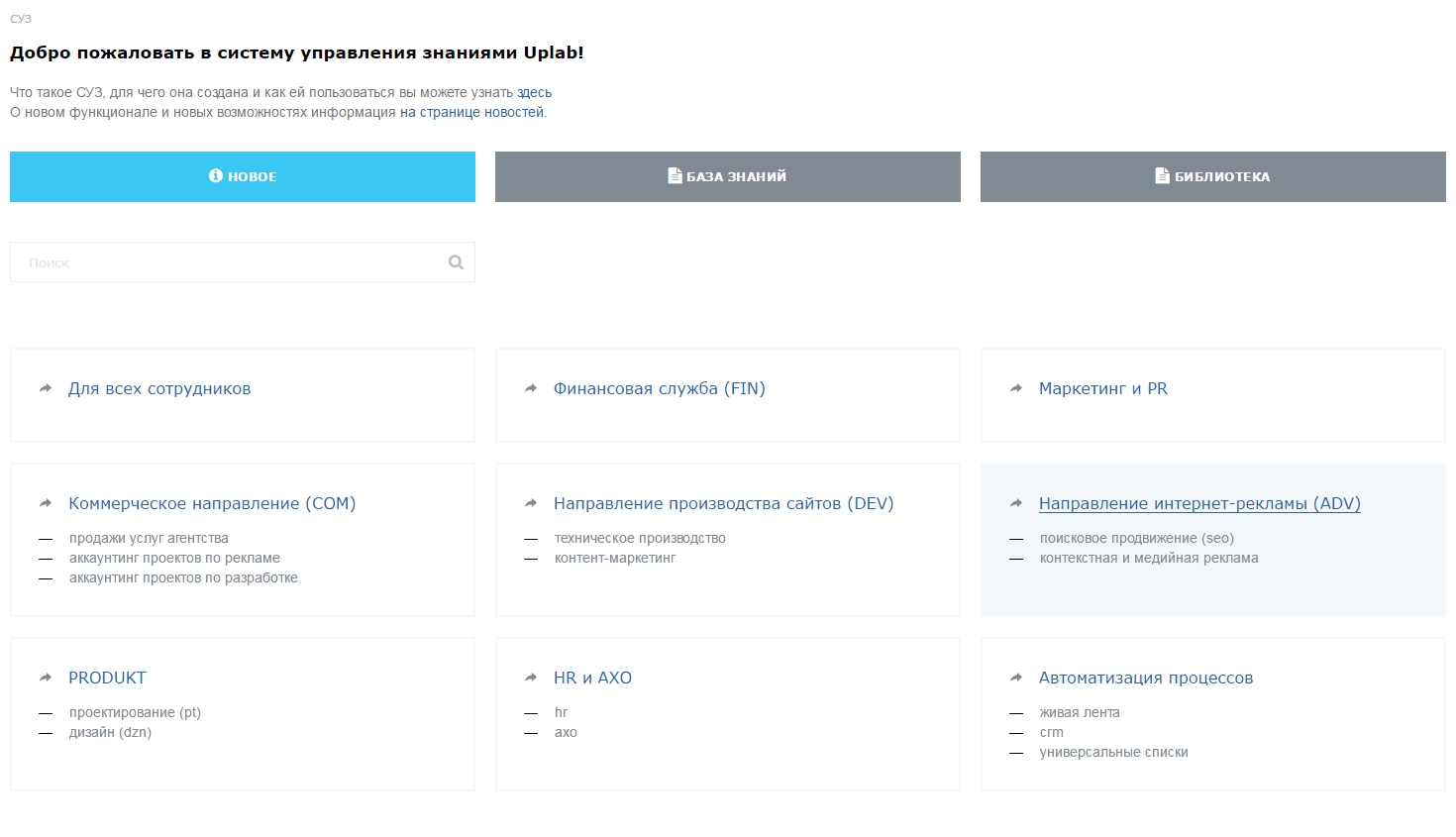Open HR и АХО section

pos(592,678)
